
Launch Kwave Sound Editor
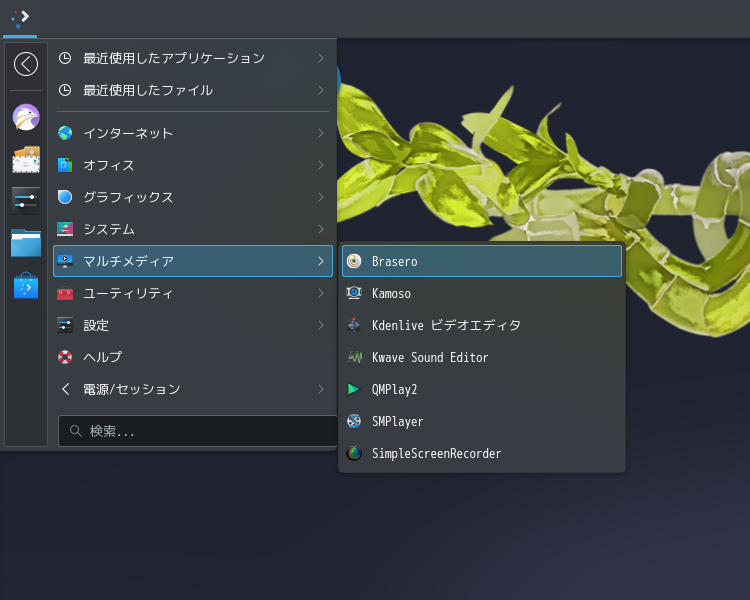482,357
